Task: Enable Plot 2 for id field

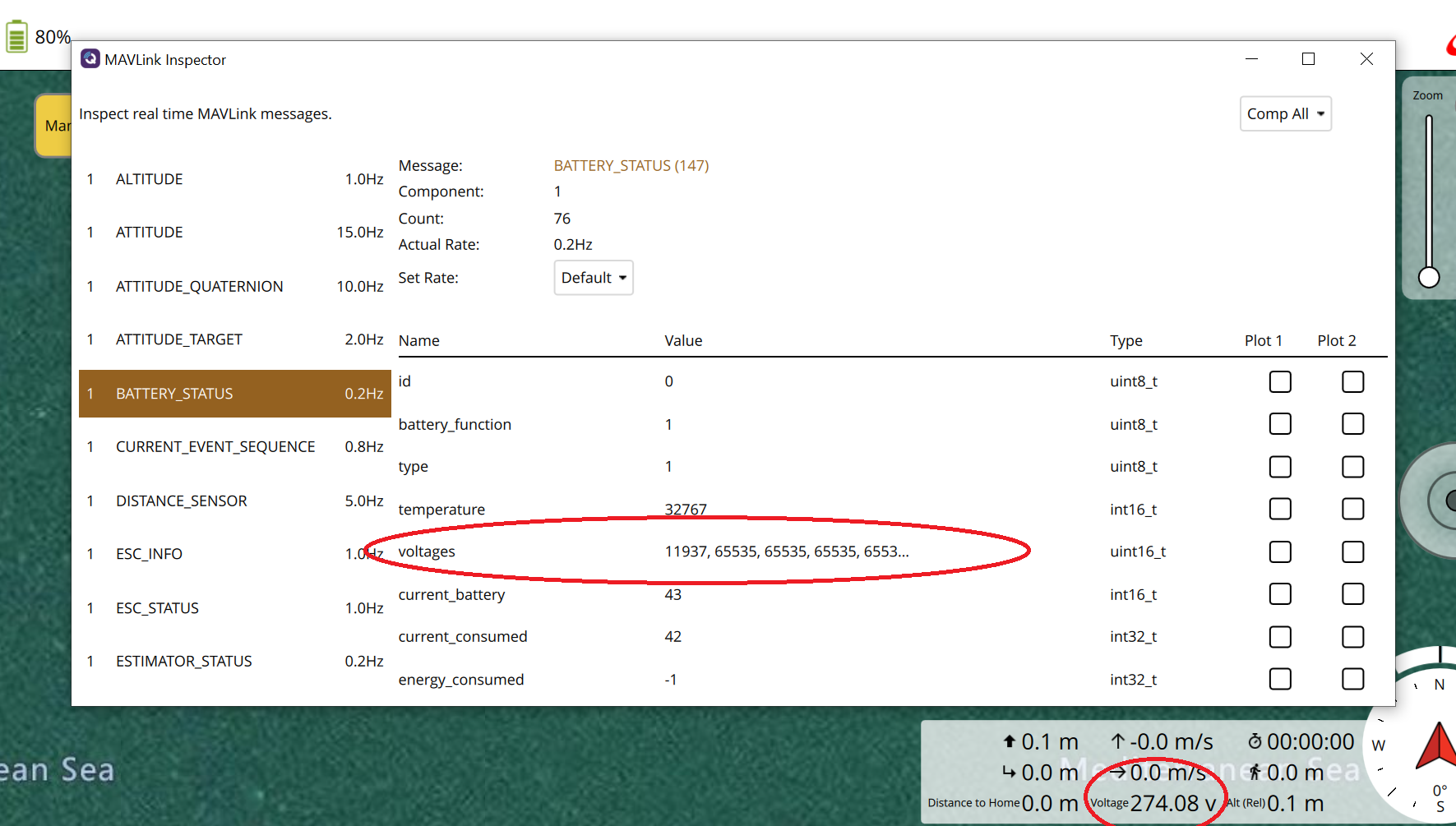Action: click(x=1352, y=381)
